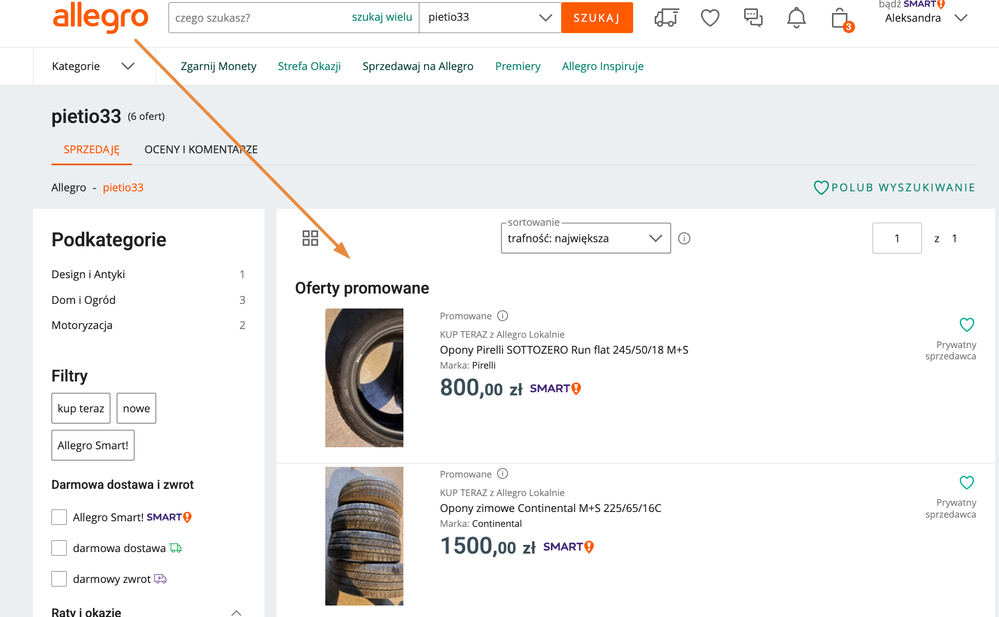The image size is (999, 617).
Task: Click heart icon in Polub wyszukiwanie
Action: (x=821, y=187)
